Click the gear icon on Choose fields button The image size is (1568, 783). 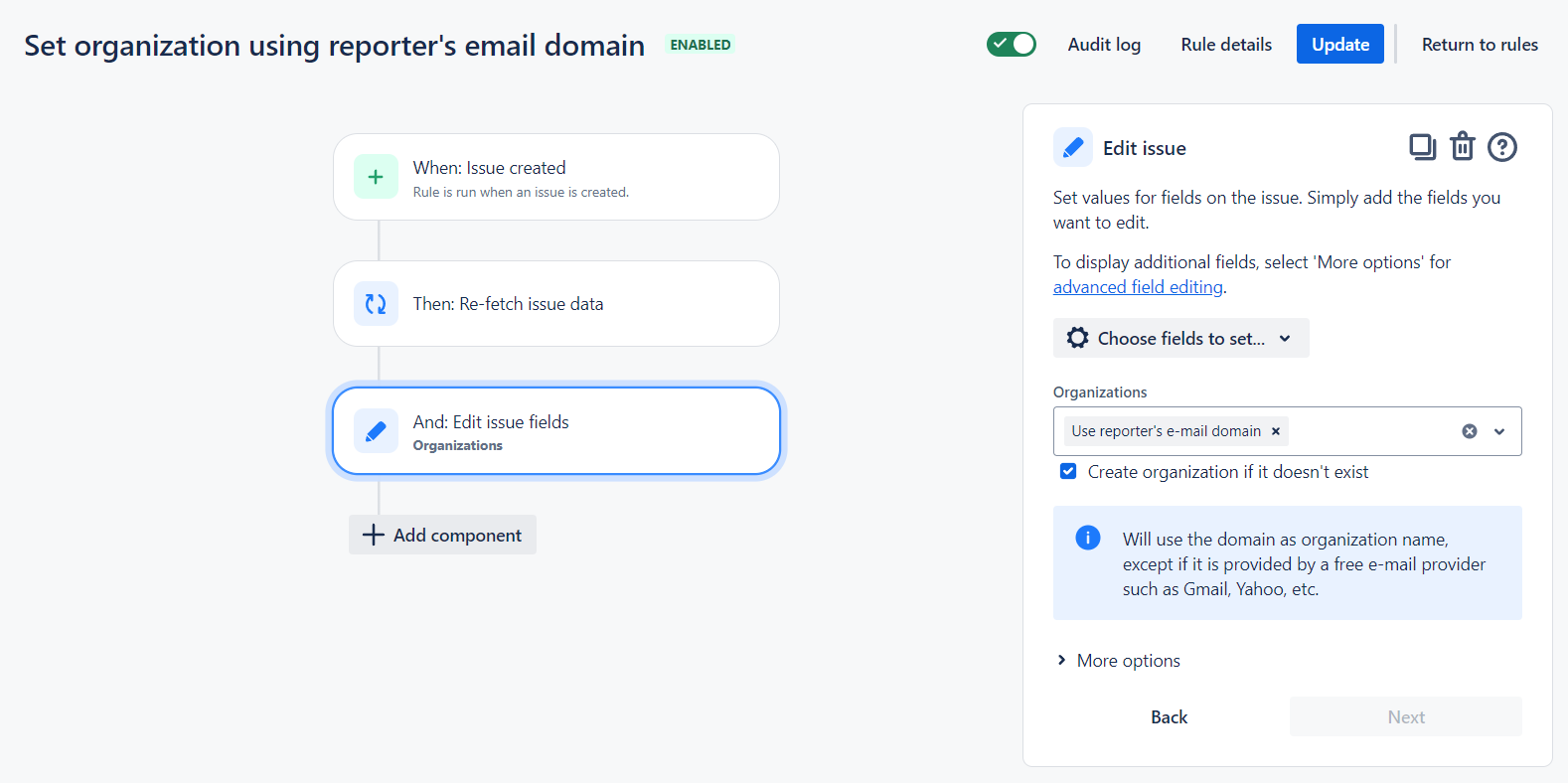[x=1077, y=338]
